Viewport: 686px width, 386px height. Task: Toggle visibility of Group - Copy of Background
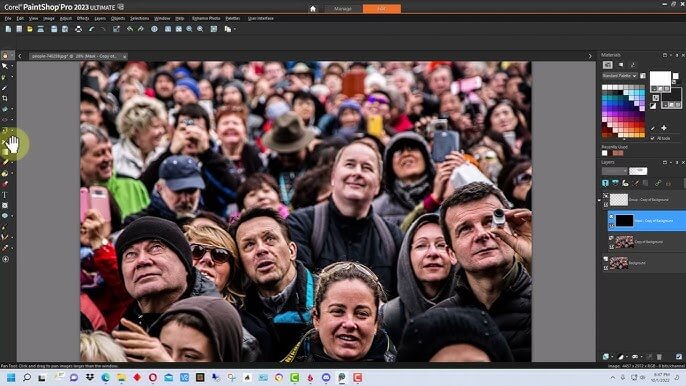coord(606,196)
